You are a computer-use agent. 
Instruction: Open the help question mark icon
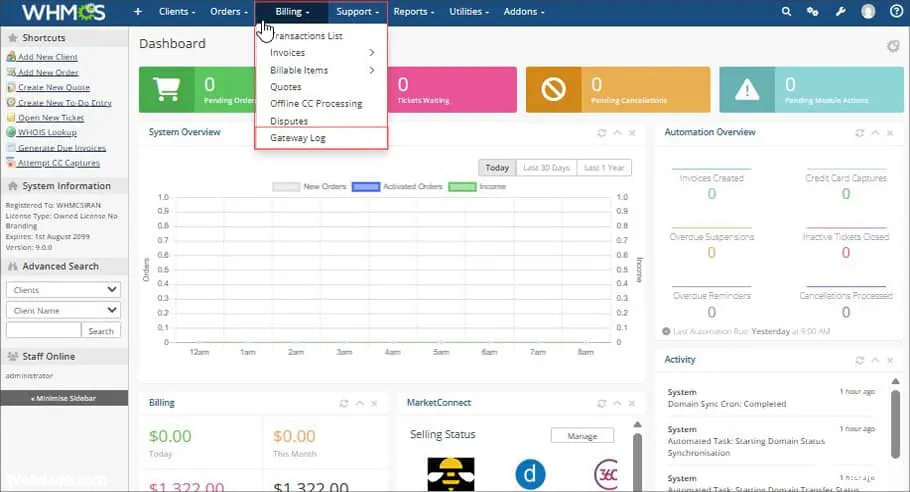tap(896, 12)
